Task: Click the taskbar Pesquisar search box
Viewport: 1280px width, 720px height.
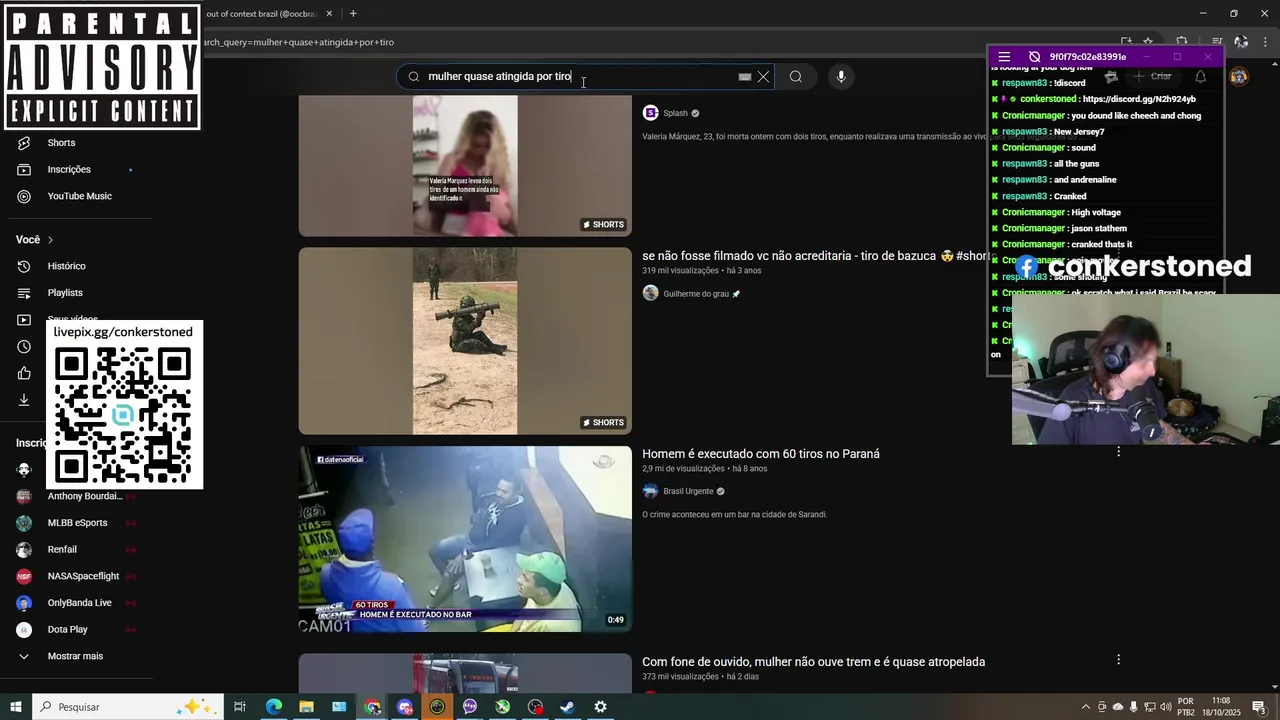Action: tap(128, 707)
